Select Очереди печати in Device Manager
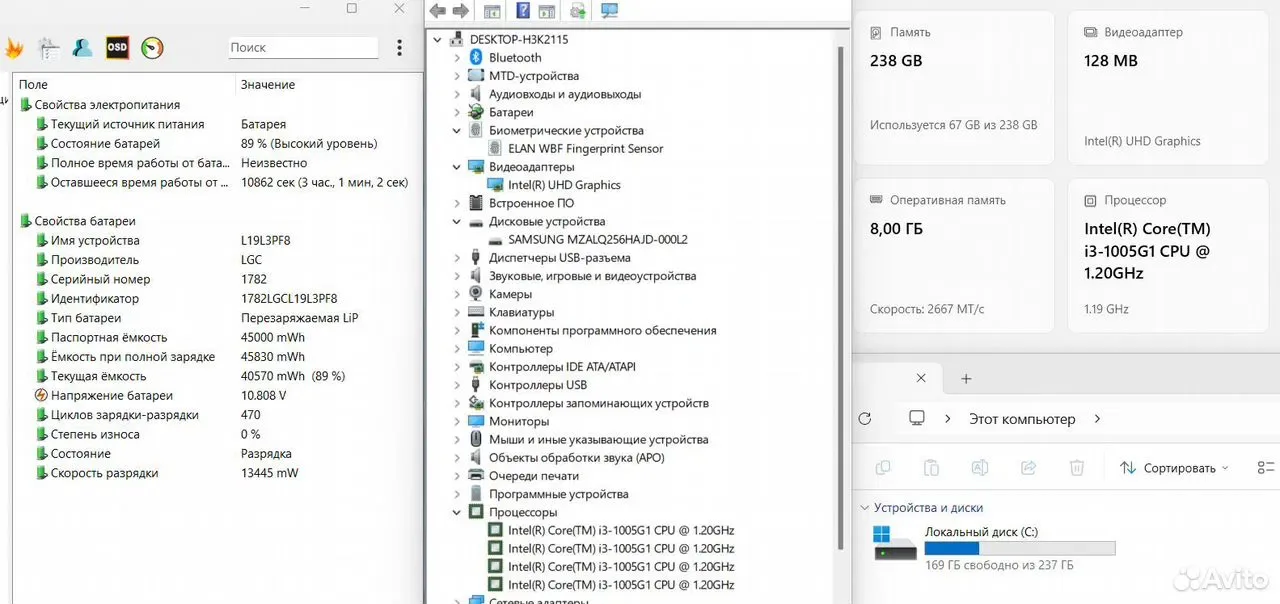 click(533, 476)
